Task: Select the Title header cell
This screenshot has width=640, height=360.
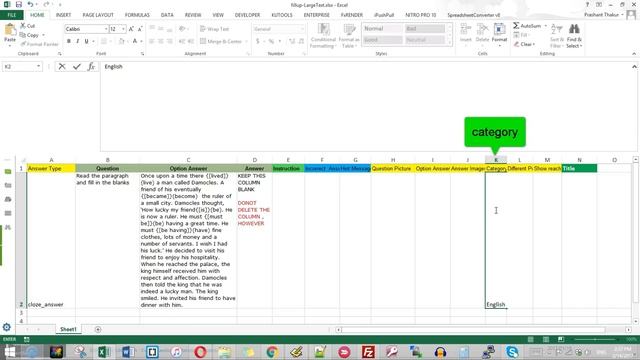Action: tap(579, 168)
